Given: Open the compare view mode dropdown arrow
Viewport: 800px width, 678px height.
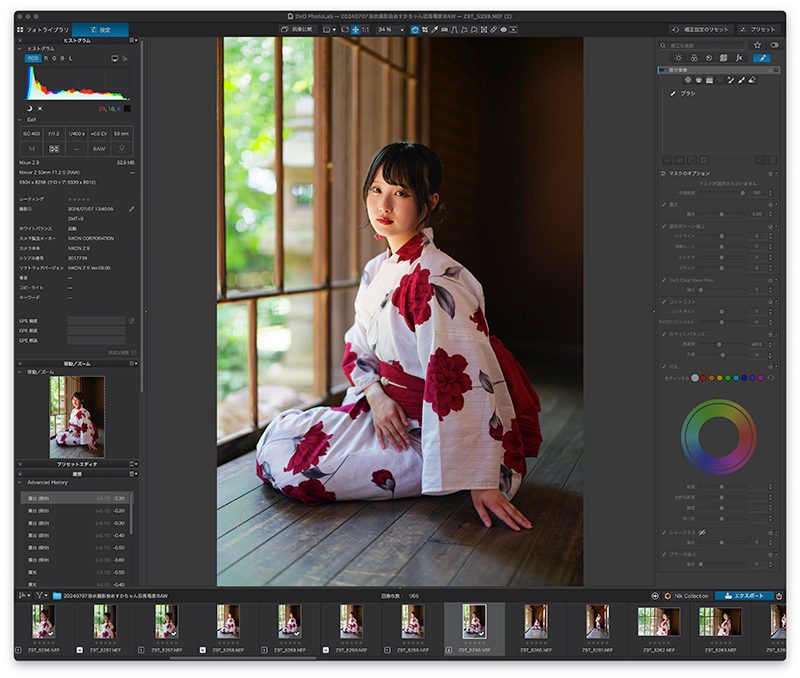Looking at the screenshot, I should (x=335, y=30).
